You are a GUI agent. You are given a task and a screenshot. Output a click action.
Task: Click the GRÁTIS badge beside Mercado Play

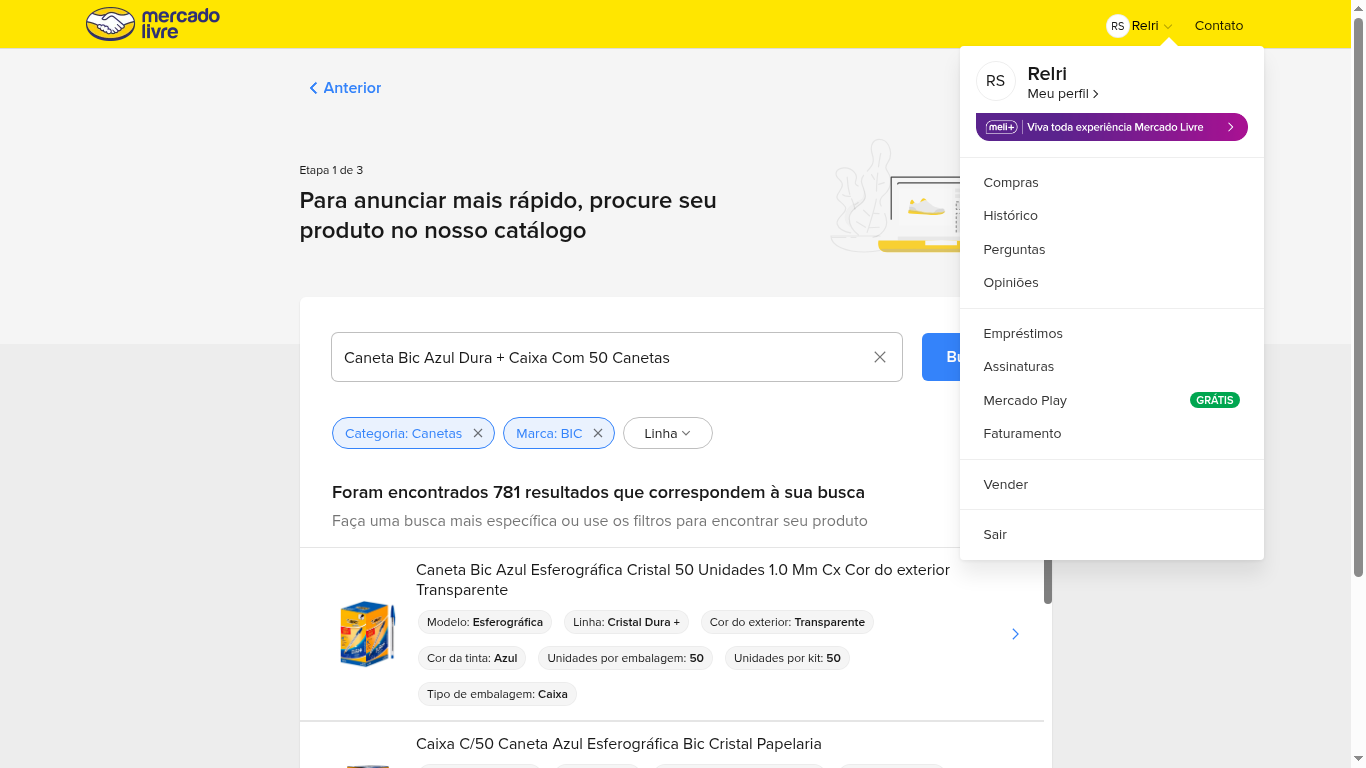1214,400
